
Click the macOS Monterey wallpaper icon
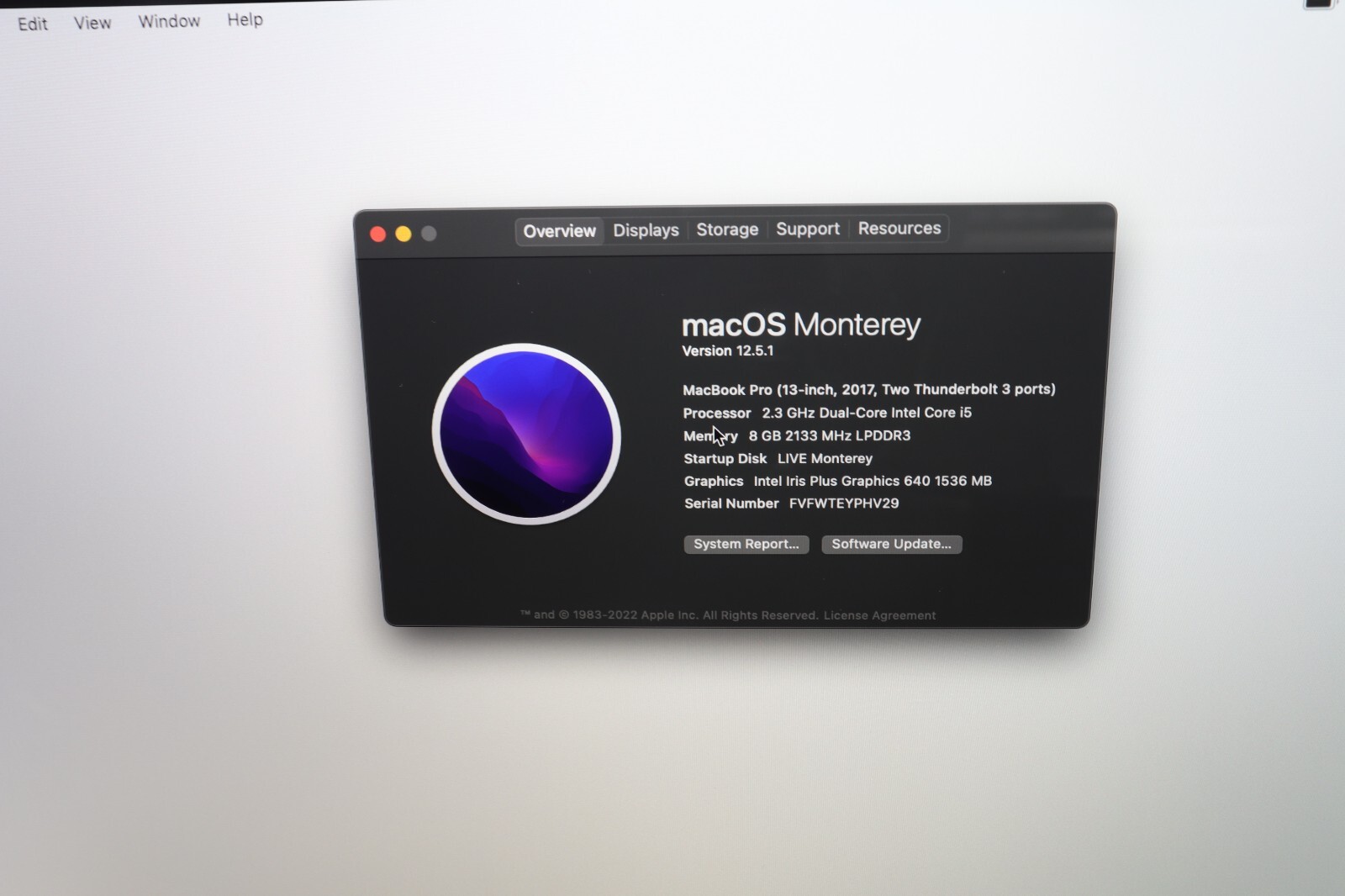pos(527,434)
